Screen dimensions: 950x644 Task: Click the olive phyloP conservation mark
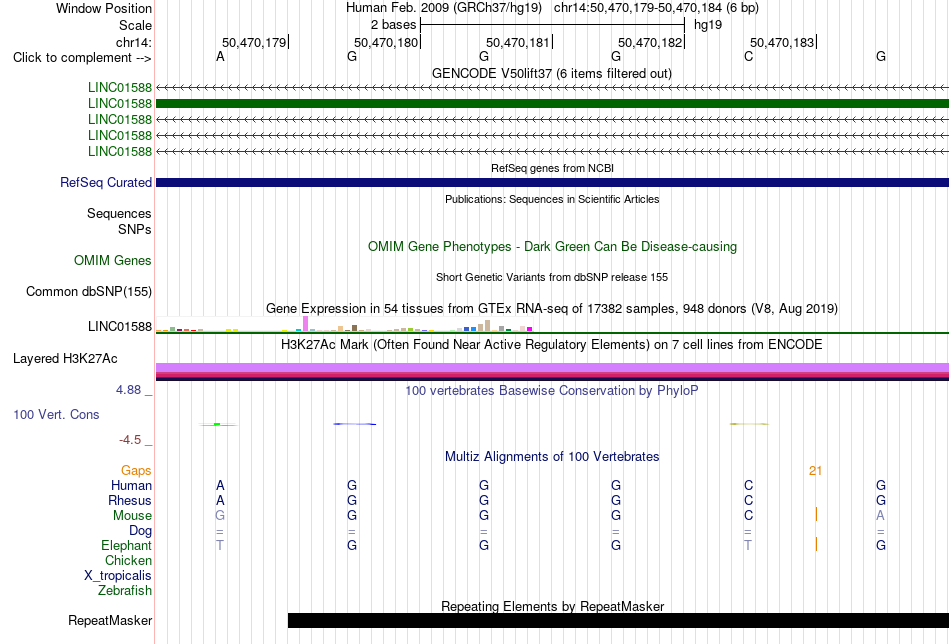pyautogui.click(x=749, y=424)
